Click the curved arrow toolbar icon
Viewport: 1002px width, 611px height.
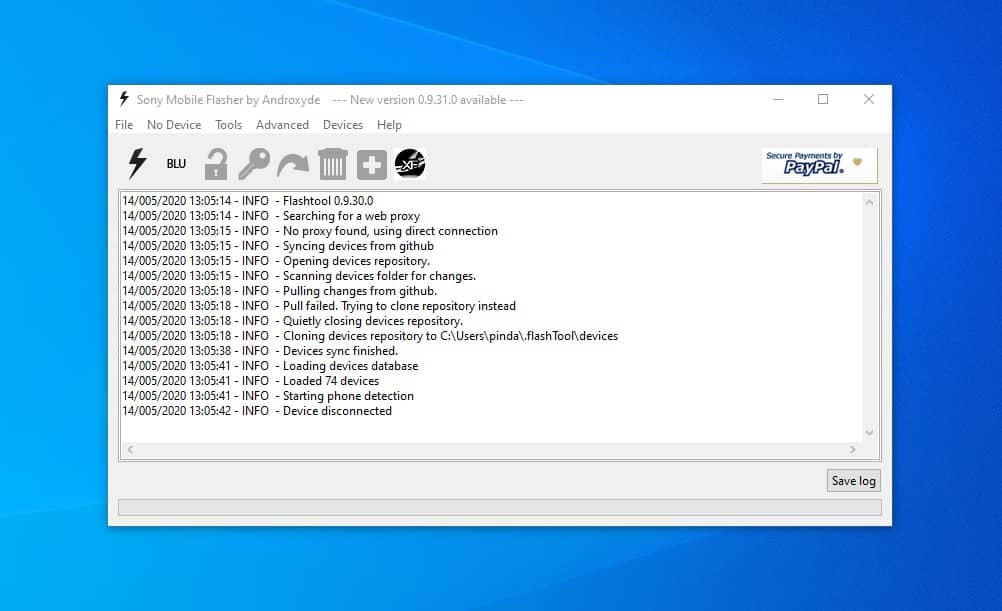point(292,163)
